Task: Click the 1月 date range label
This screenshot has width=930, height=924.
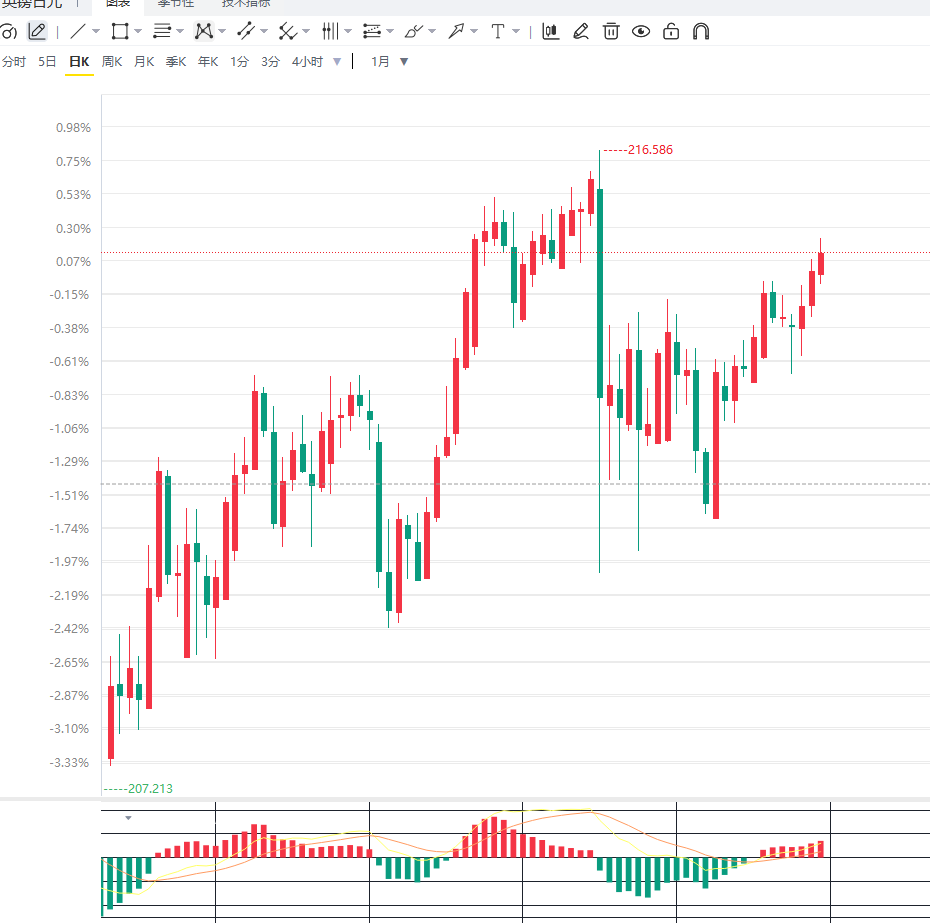Action: click(x=380, y=62)
